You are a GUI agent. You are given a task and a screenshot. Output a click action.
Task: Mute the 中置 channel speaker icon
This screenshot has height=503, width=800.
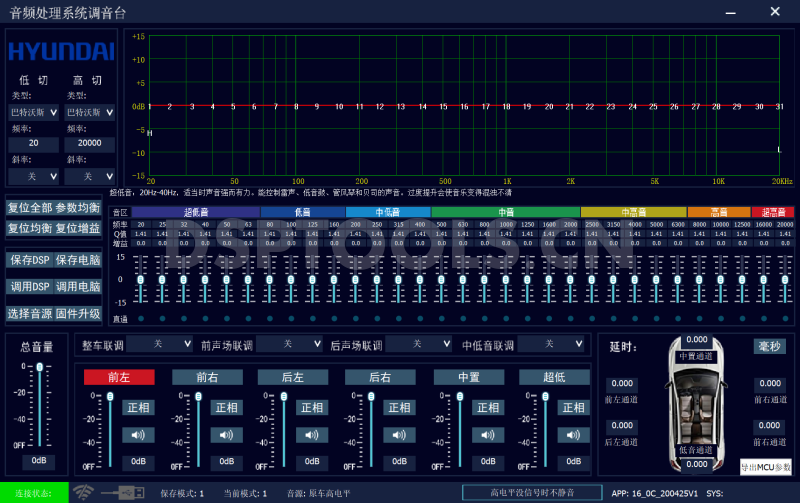486,434
